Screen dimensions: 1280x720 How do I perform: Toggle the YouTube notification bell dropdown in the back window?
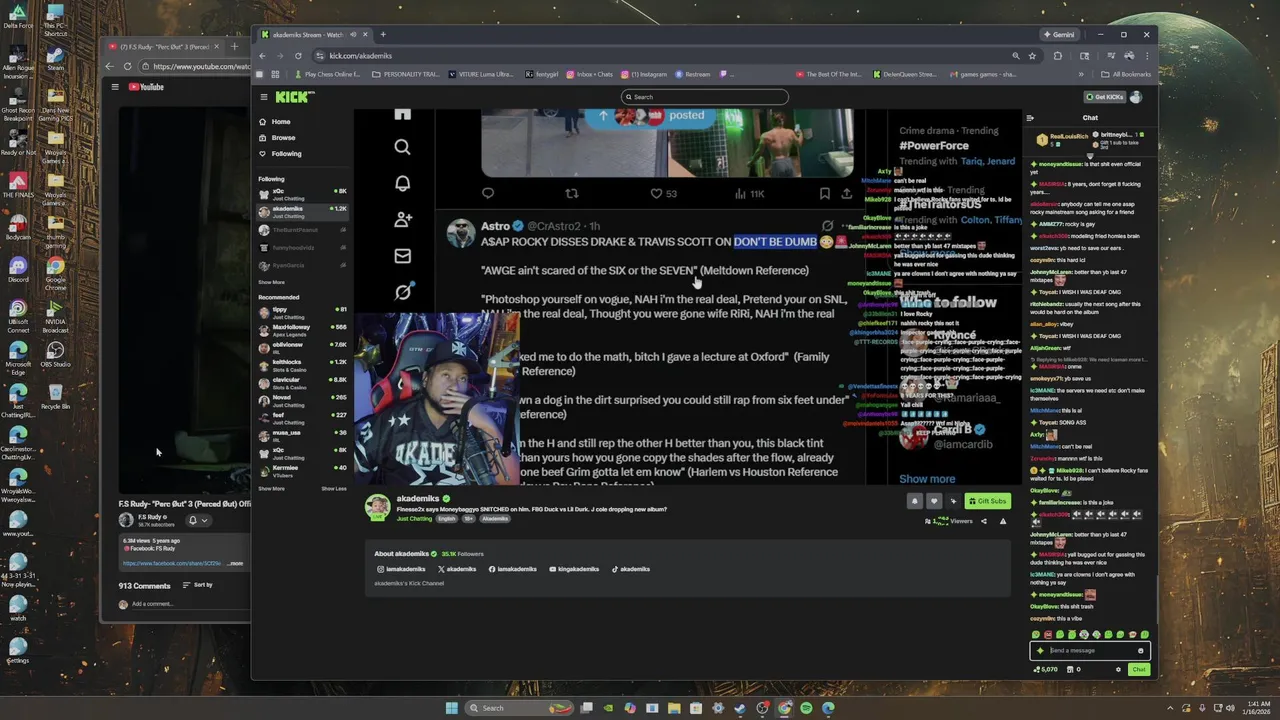pos(198,520)
